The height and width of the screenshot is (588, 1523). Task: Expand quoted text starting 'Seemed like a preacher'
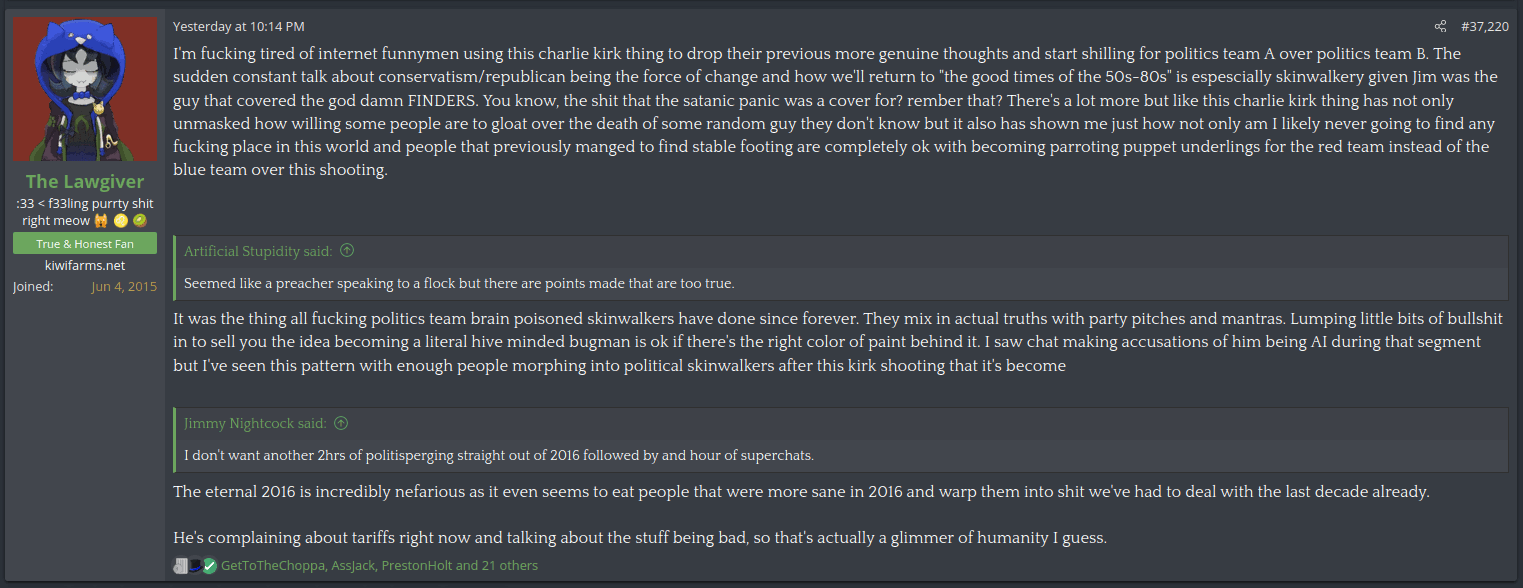pyautogui.click(x=459, y=284)
